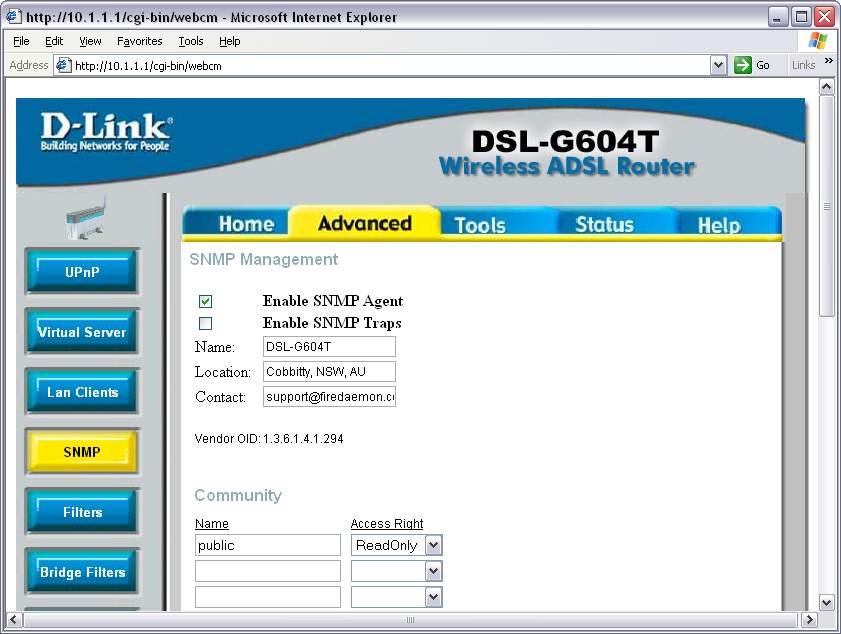
Task: Enable SNMP Agent checkbox
Action: (x=205, y=301)
